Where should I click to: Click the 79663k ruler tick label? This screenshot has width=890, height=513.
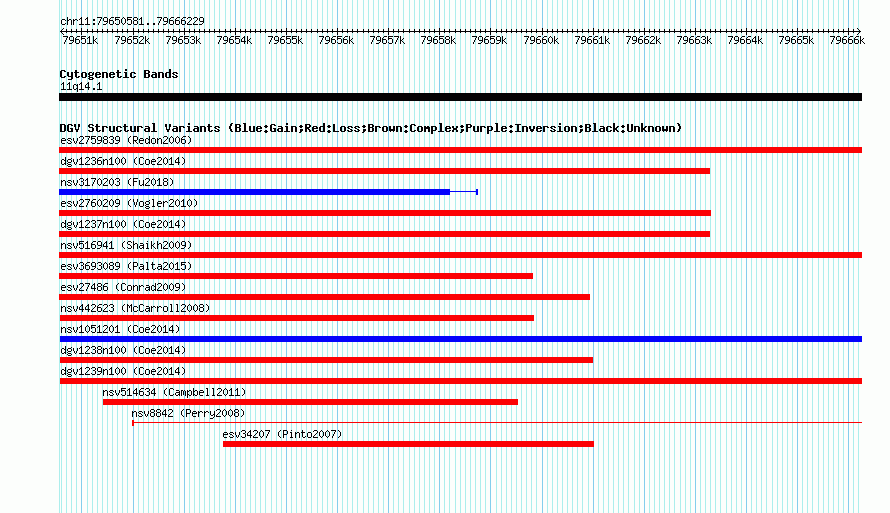pyautogui.click(x=694, y=40)
